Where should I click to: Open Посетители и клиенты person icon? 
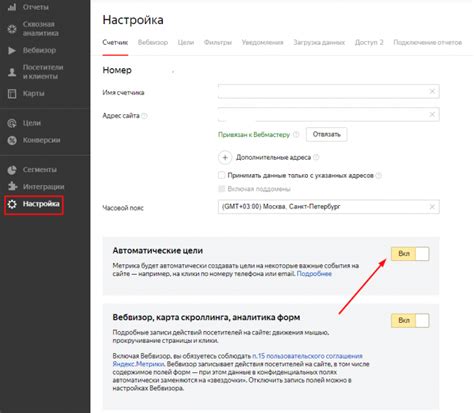(x=12, y=72)
